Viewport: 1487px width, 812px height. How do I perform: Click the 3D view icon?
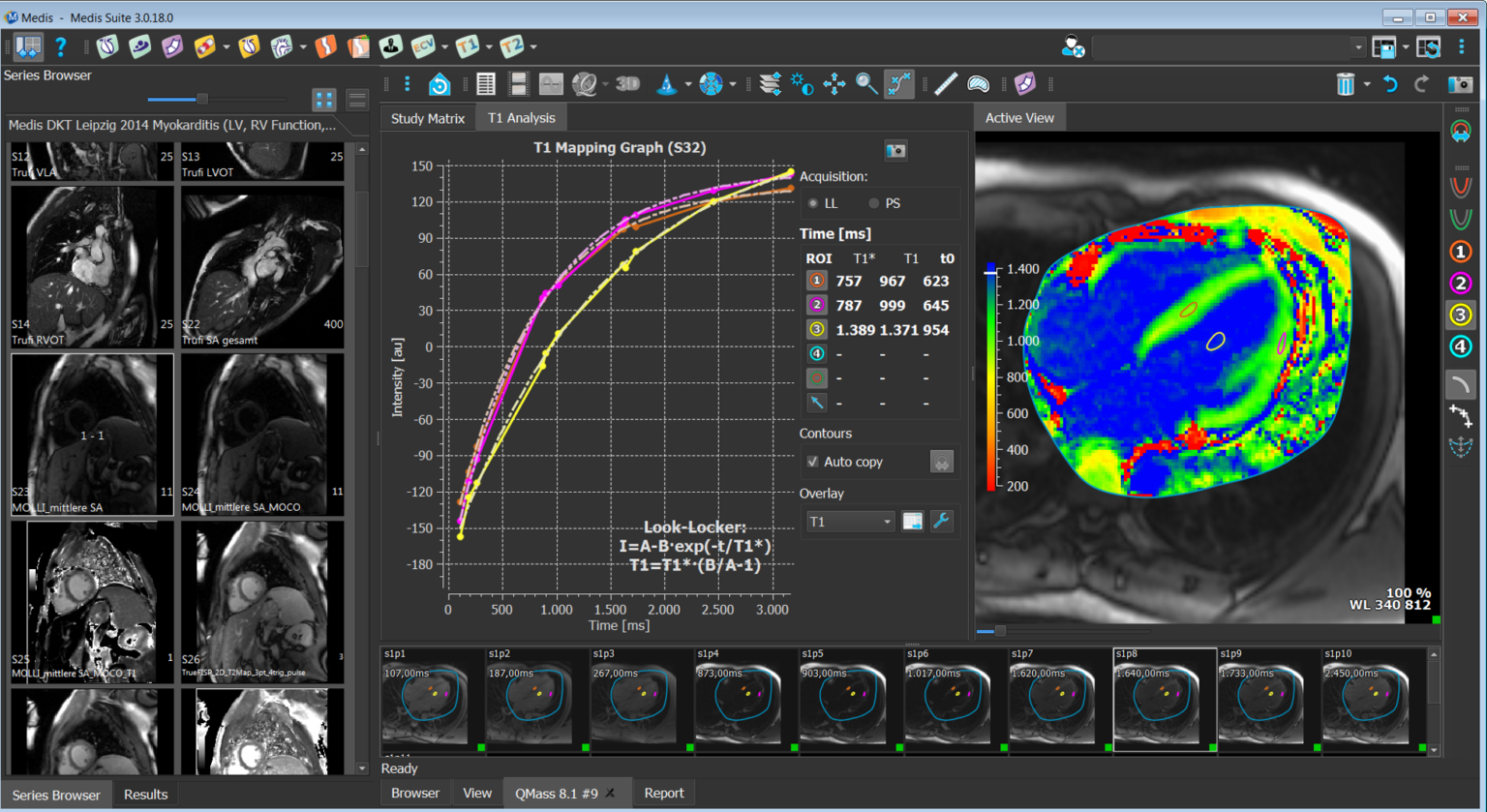[627, 83]
